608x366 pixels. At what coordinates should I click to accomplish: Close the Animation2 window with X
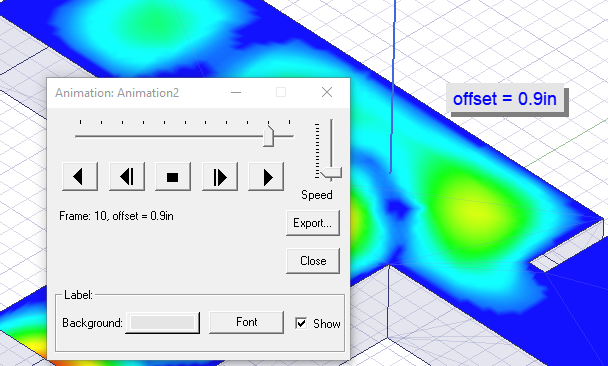[x=327, y=92]
